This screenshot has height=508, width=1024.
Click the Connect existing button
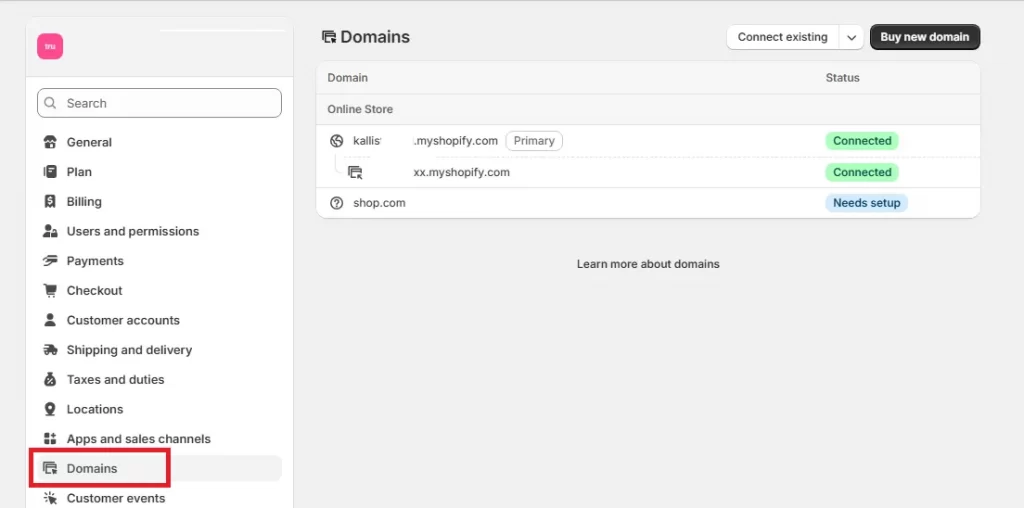coord(783,37)
